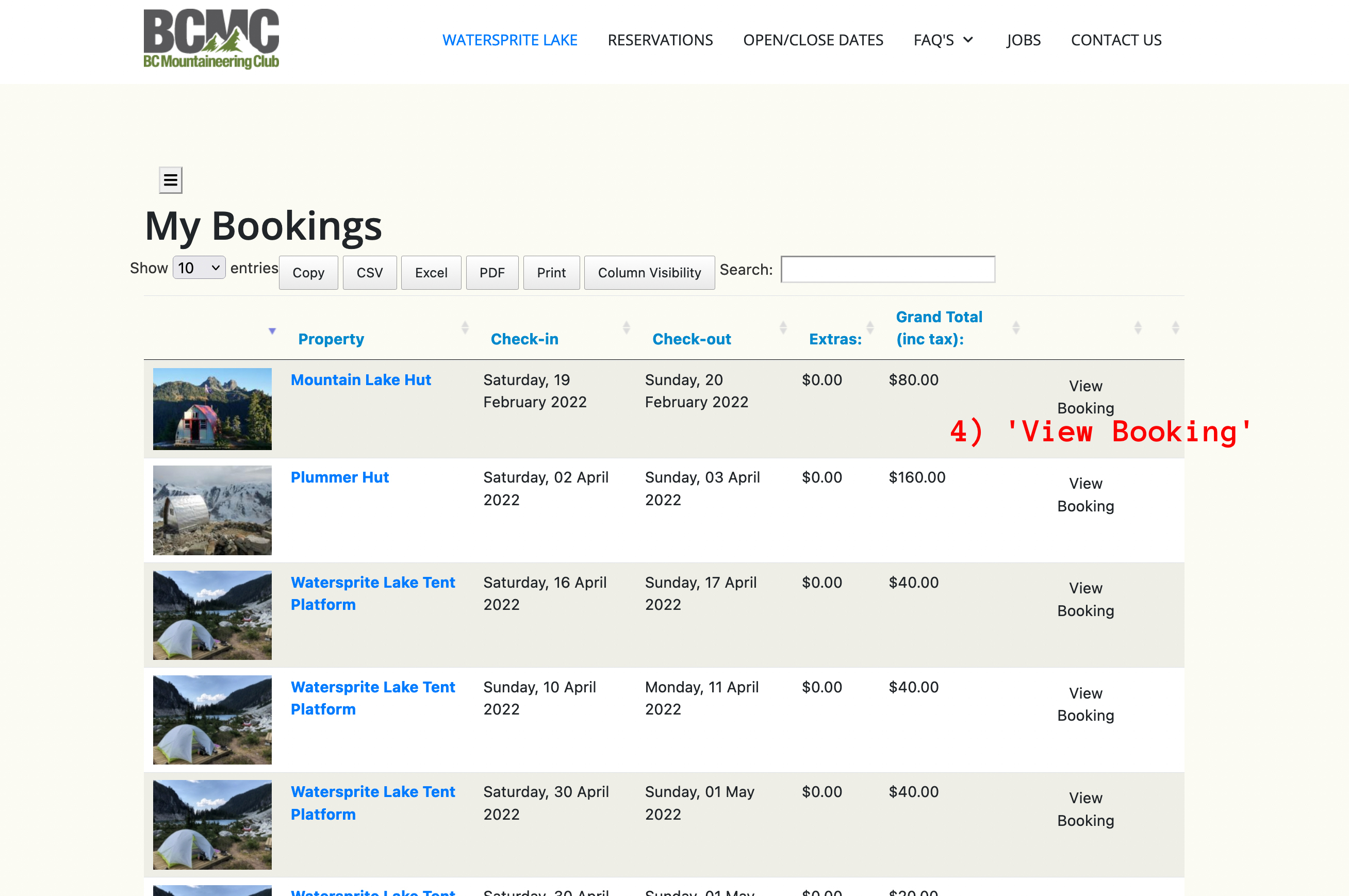Click the Grand Total (inc tax) header

tap(939, 327)
